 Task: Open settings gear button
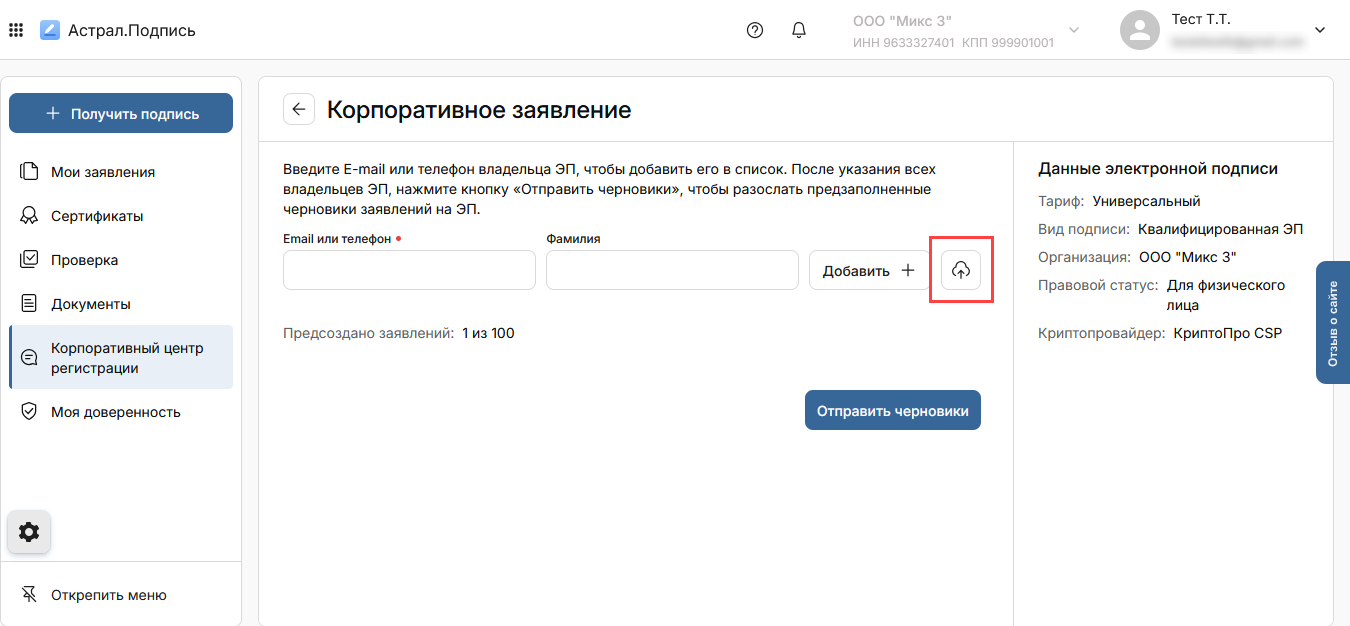point(29,532)
